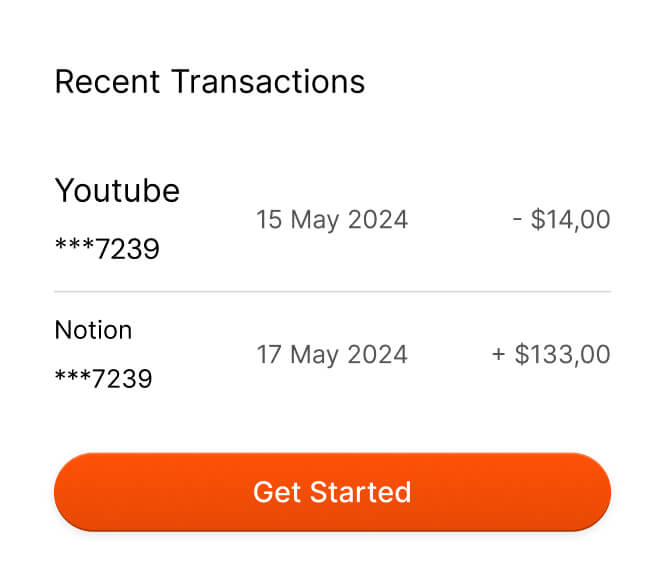Click the plus sign before $133,00
This screenshot has width=666, height=586.
click(499, 354)
